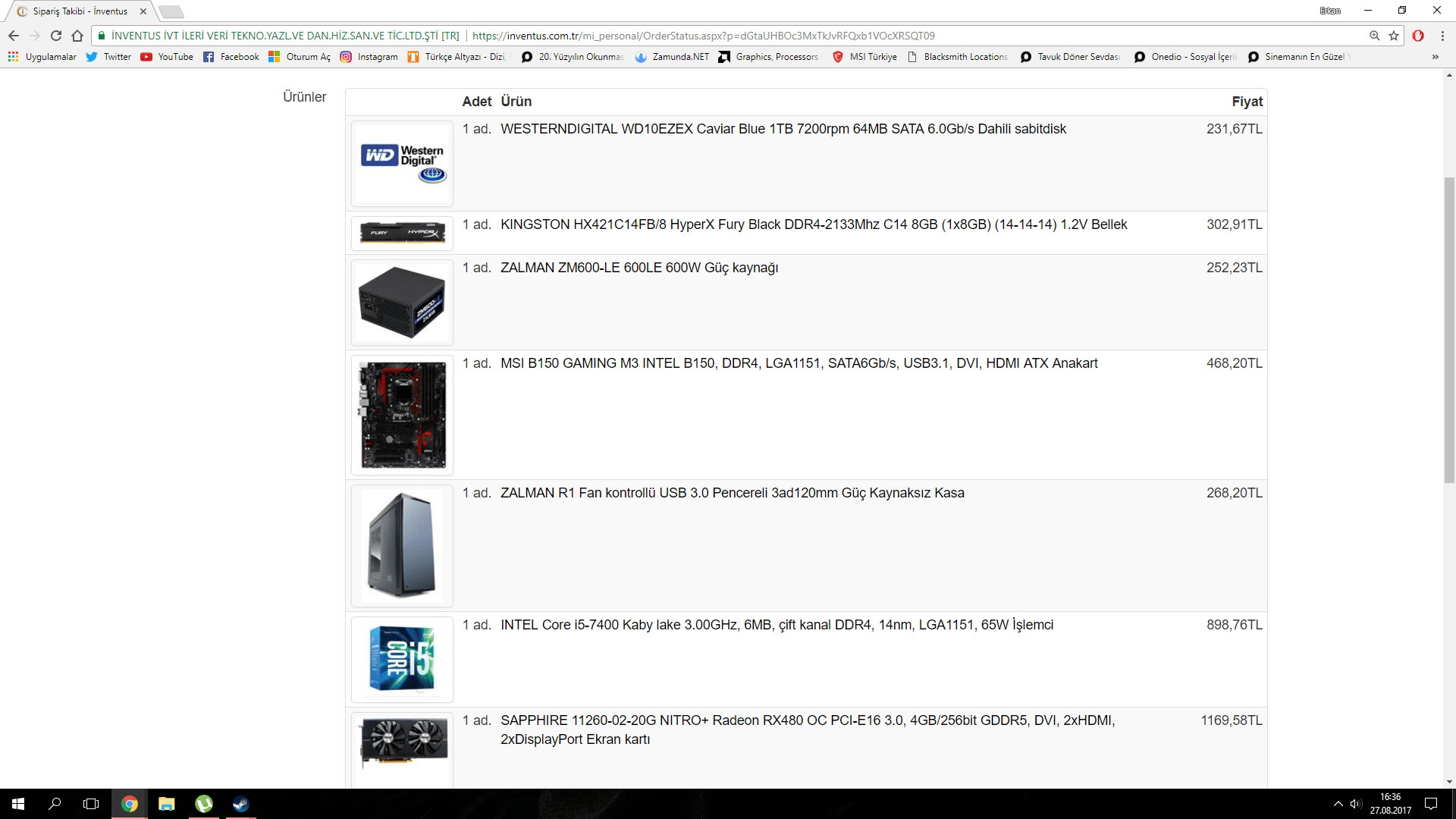Open a new tab with the new-tab button

pyautogui.click(x=171, y=11)
